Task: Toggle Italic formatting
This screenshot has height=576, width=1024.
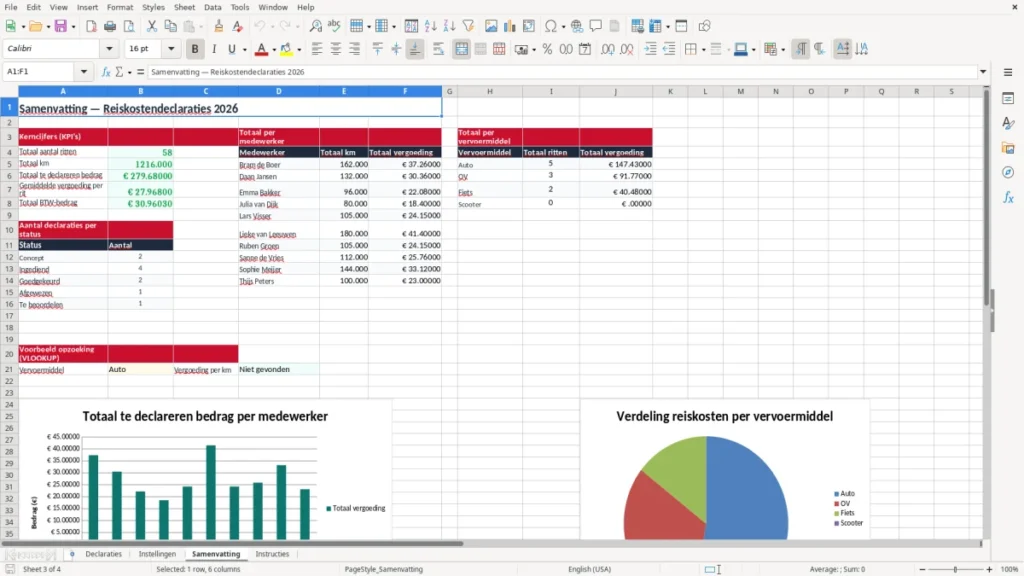Action: tap(214, 49)
